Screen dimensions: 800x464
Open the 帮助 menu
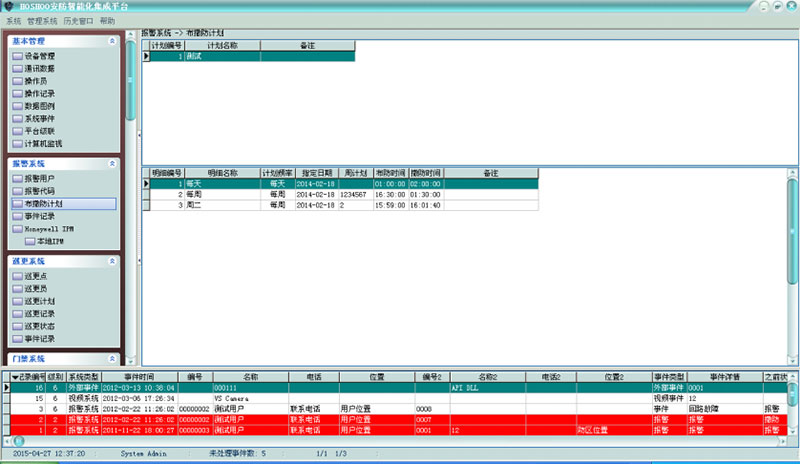107,20
